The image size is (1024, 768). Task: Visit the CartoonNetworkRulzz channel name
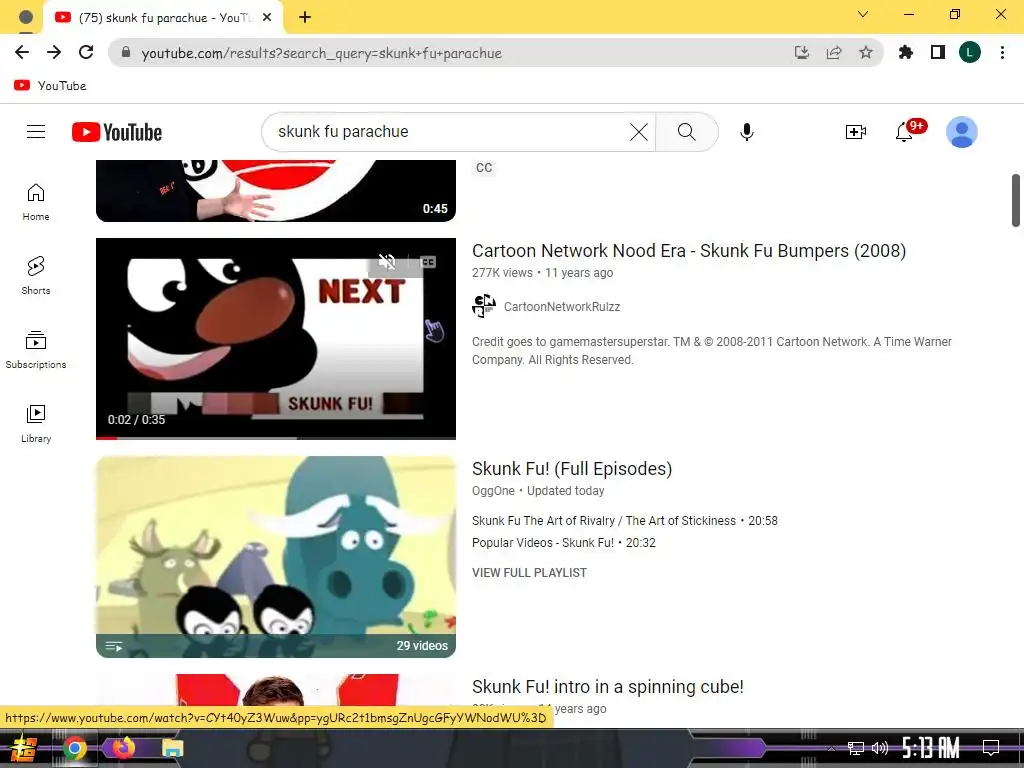[x=562, y=306]
